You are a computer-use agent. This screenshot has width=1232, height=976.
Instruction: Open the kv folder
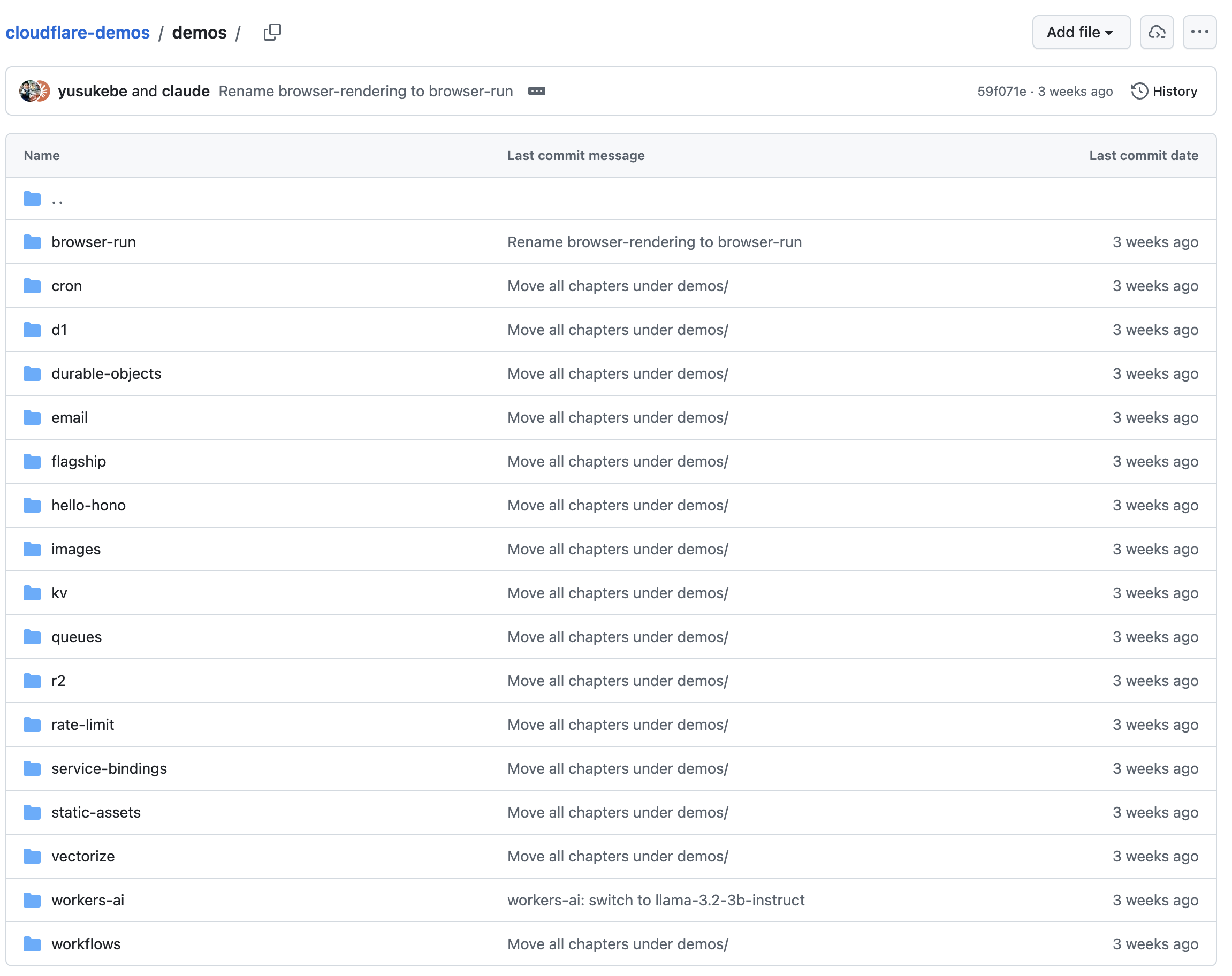(x=59, y=593)
